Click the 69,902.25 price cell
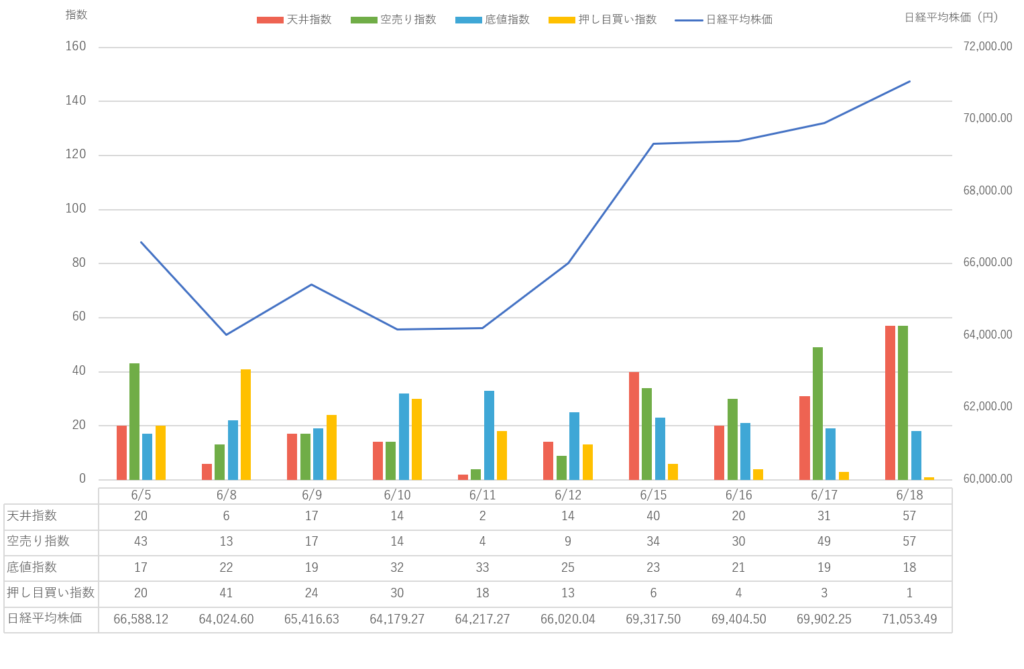The image size is (1024, 669). 824,619
